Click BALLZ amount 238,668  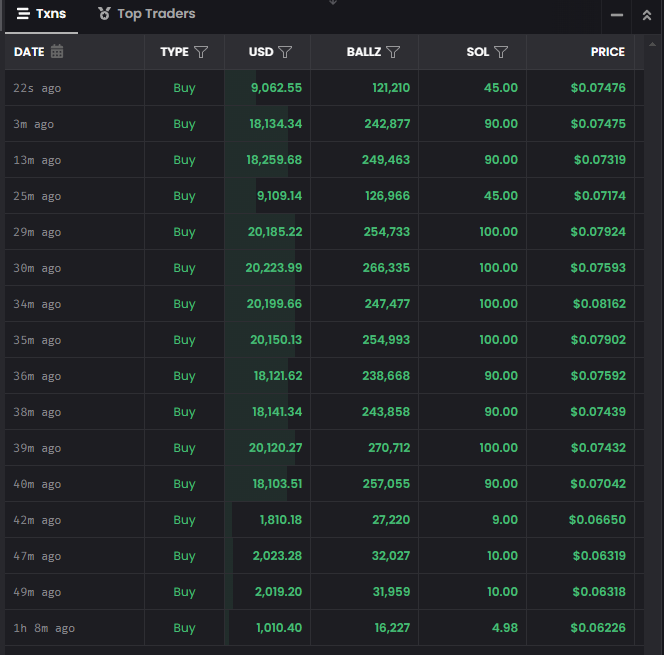(386, 376)
